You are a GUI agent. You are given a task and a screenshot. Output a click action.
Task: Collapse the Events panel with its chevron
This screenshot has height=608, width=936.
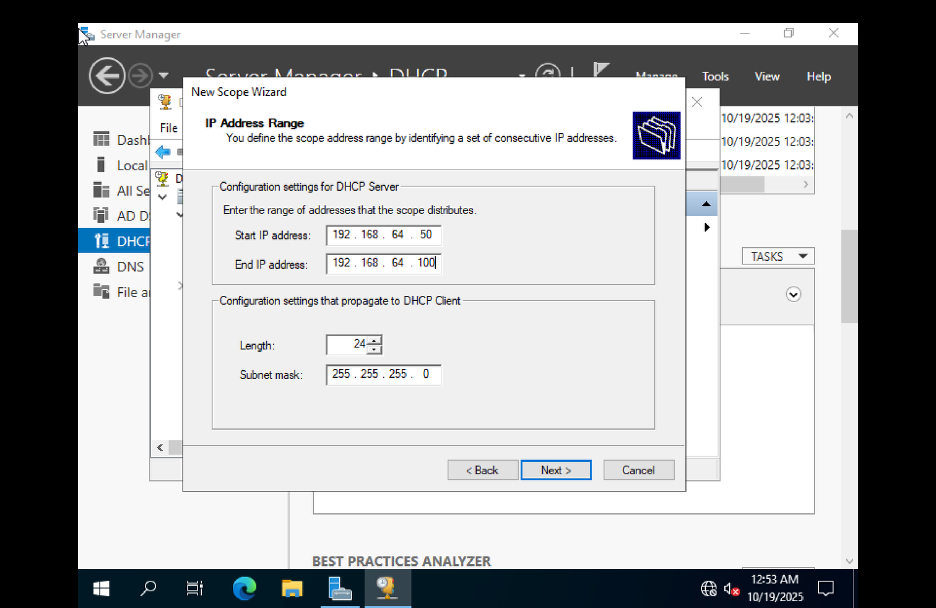pos(793,293)
